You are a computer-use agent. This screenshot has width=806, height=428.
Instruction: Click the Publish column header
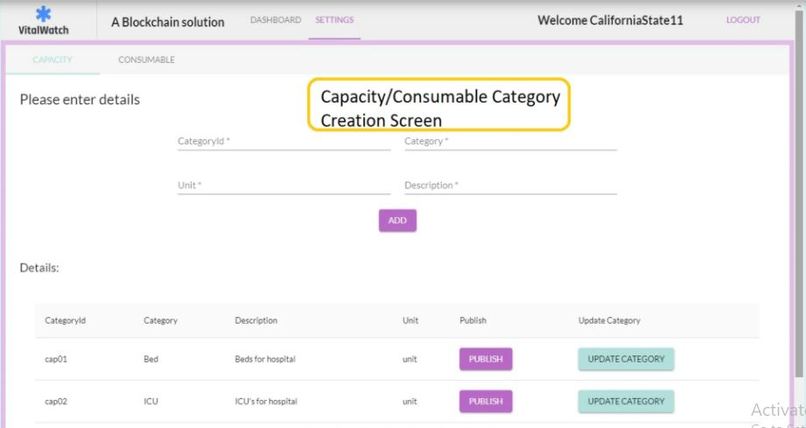coord(473,321)
